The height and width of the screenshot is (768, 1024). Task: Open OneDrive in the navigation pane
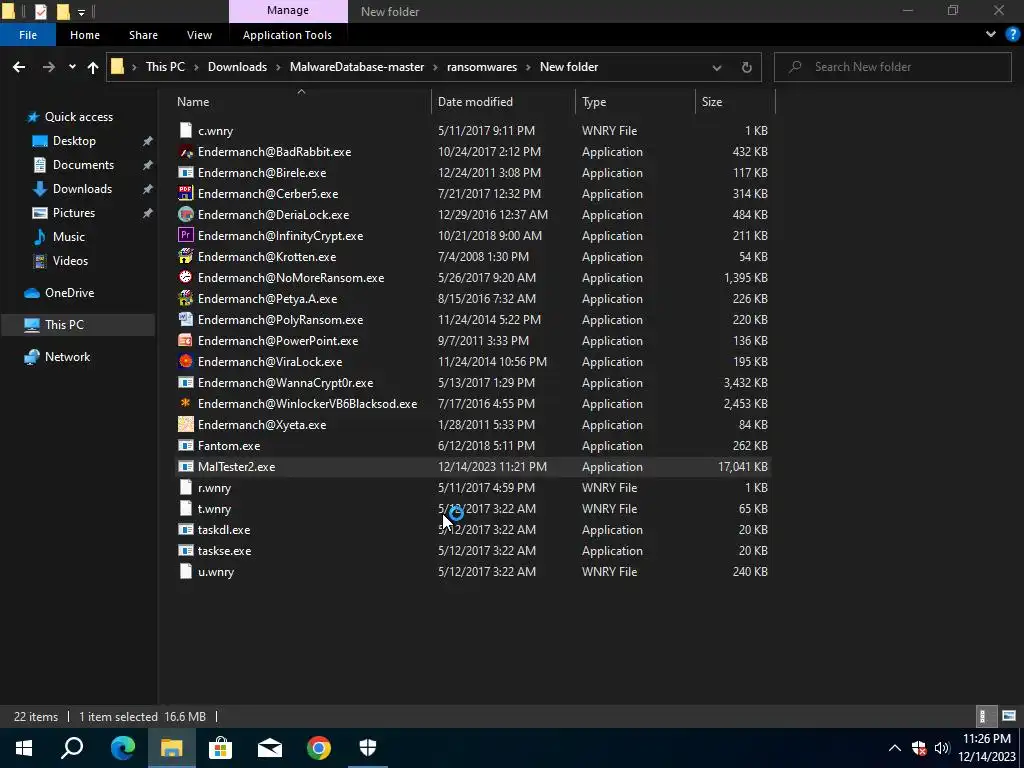click(69, 293)
